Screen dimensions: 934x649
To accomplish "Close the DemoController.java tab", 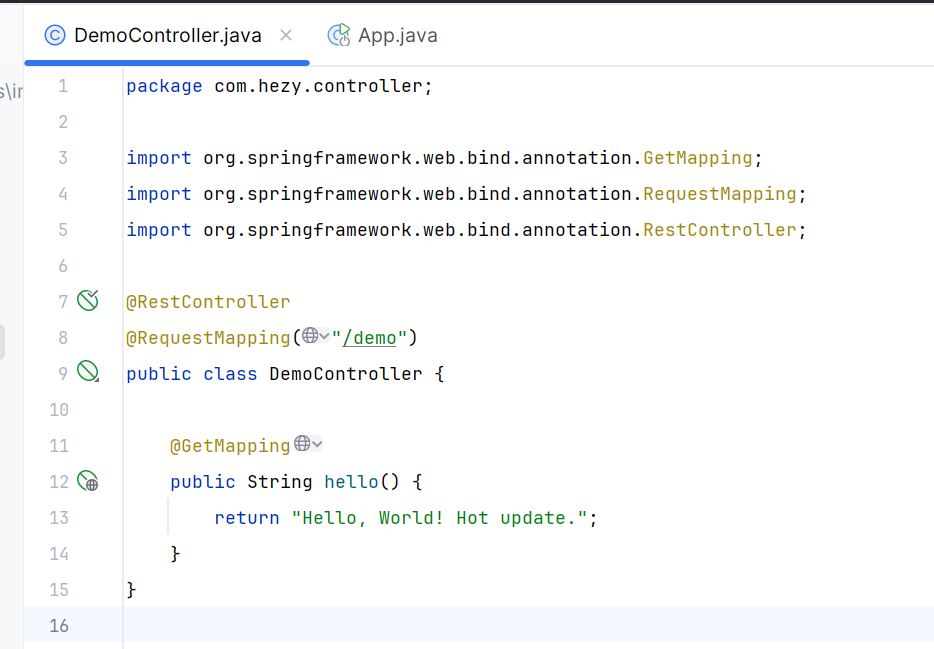I will click(286, 36).
